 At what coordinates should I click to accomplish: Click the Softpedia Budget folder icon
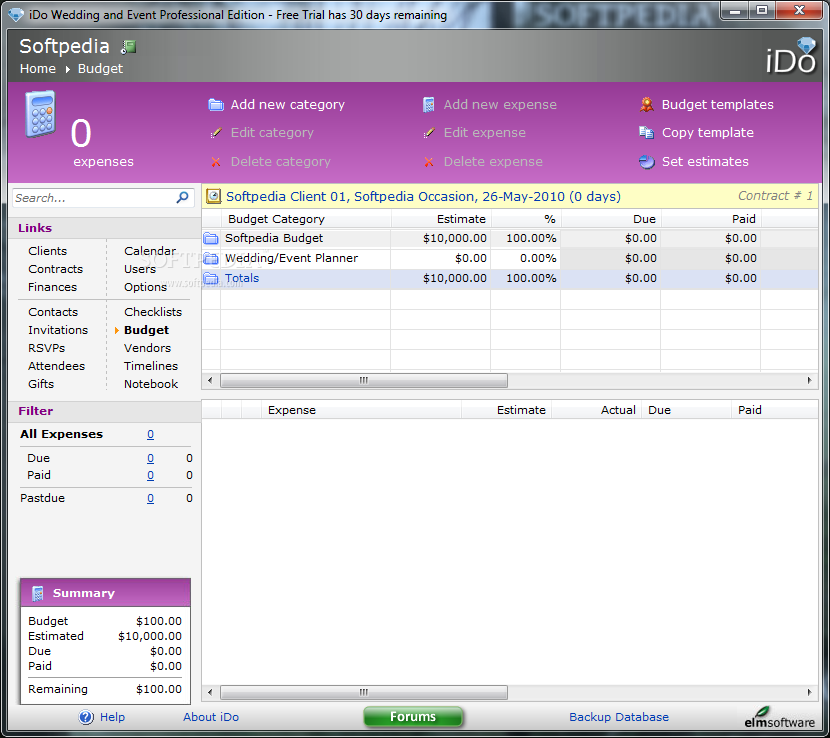point(211,238)
